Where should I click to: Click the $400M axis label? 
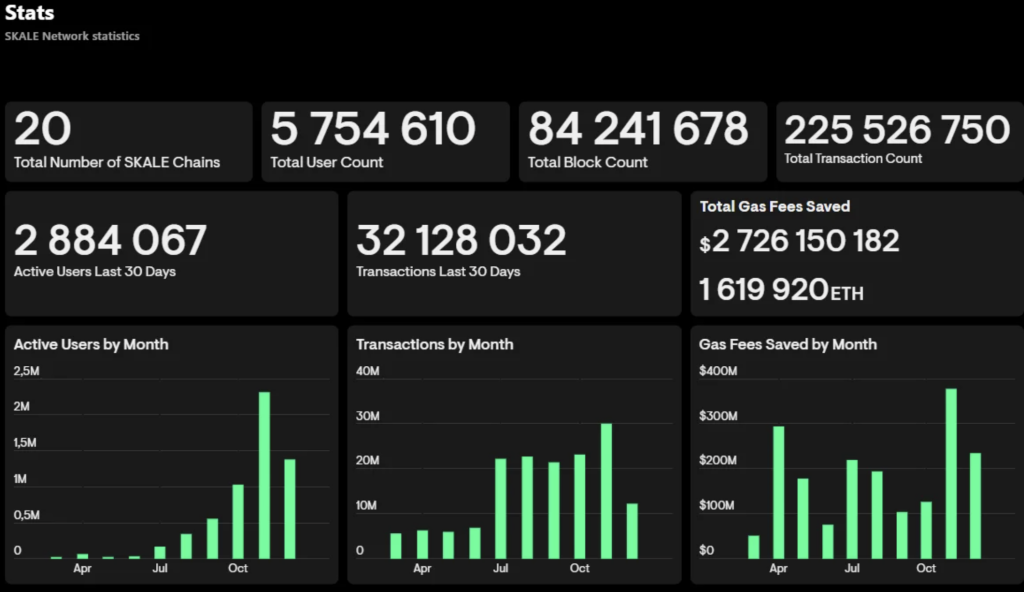point(718,371)
